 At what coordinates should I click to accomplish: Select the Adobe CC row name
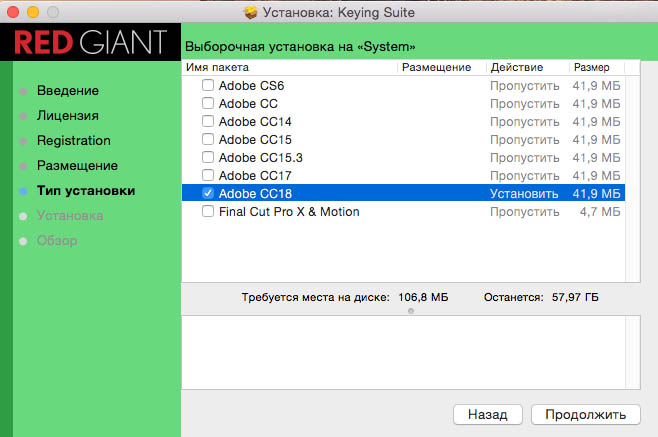coord(248,104)
